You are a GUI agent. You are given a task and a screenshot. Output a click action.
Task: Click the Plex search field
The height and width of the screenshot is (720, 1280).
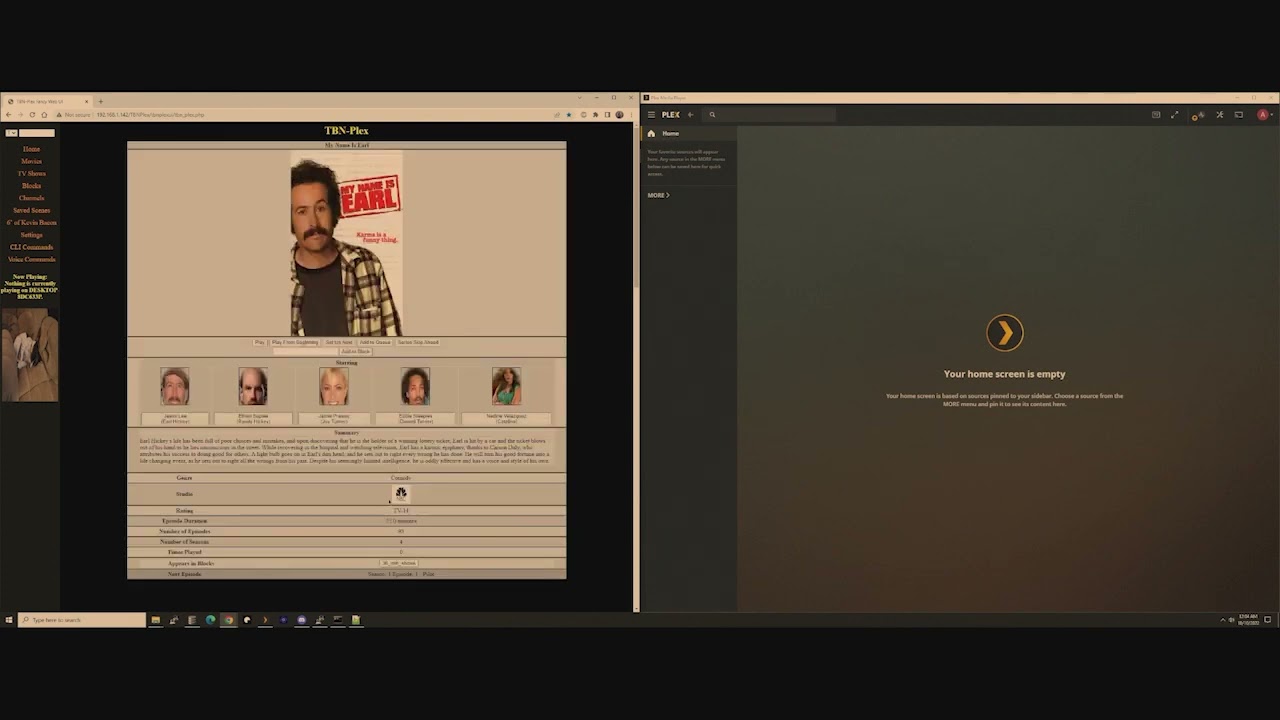click(770, 115)
